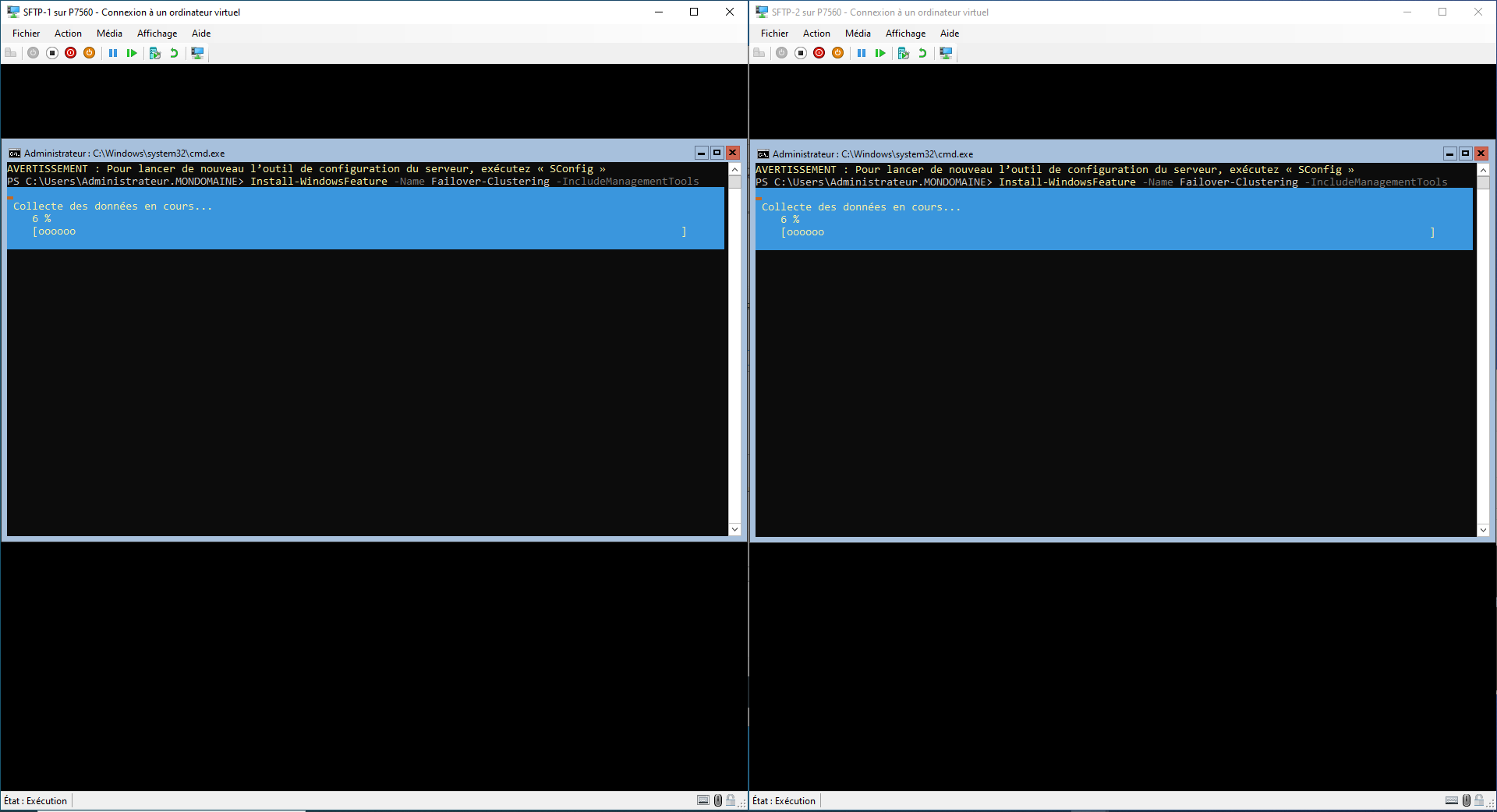The image size is (1497, 812).
Task: Toggle enhanced session mode in SFTP-2
Action: pyautogui.click(x=946, y=53)
